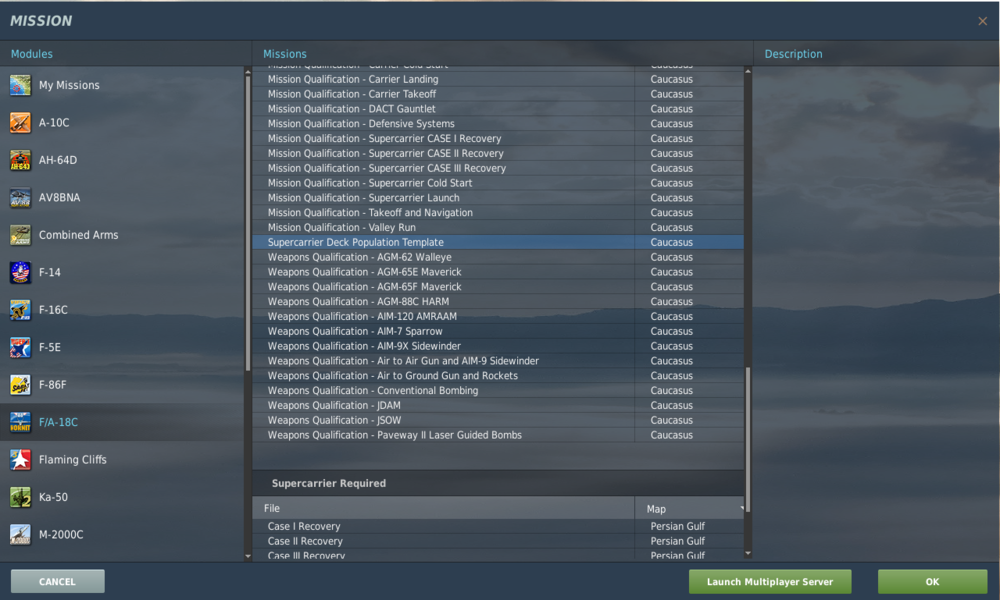Viewport: 1000px width, 600px height.
Task: Choose the AH-64D module icon
Action: (x=20, y=160)
